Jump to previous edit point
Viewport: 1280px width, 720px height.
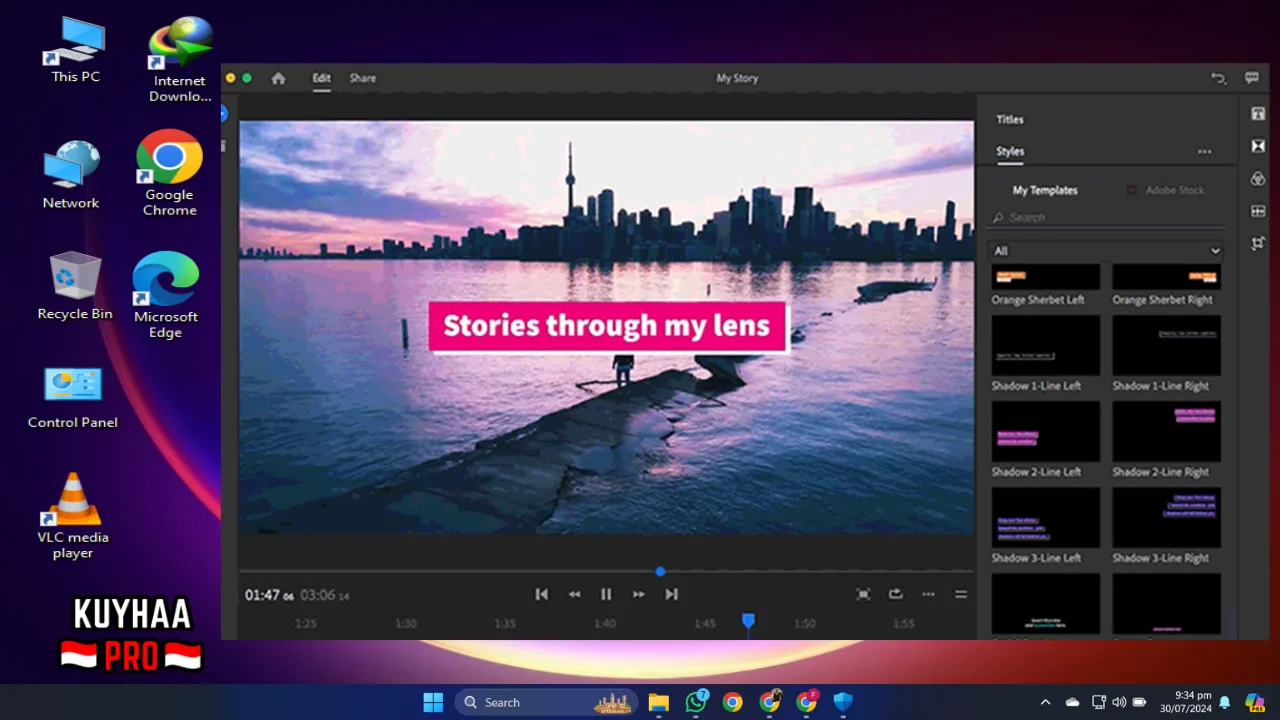tap(541, 594)
